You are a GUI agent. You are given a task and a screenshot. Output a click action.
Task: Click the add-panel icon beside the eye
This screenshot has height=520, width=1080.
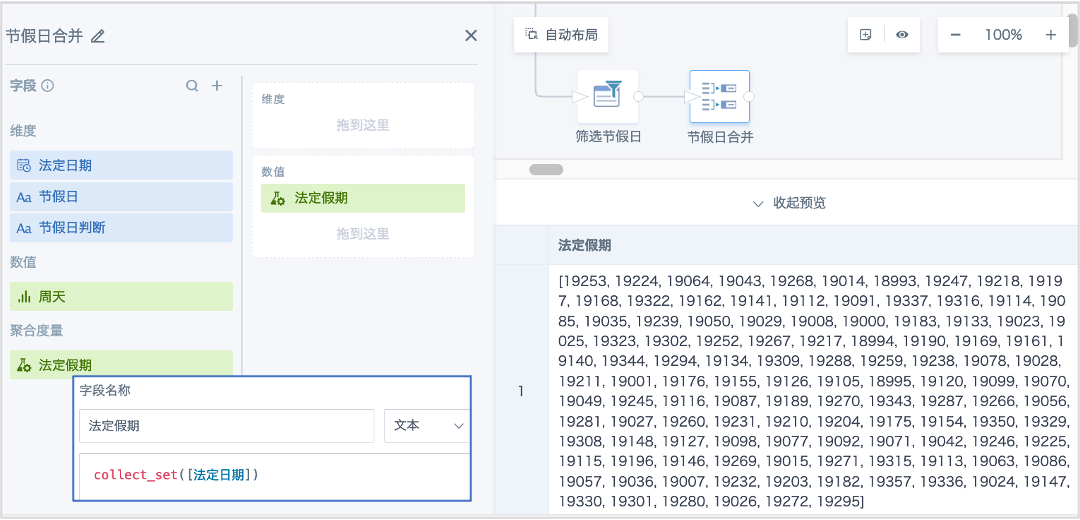tap(866, 34)
